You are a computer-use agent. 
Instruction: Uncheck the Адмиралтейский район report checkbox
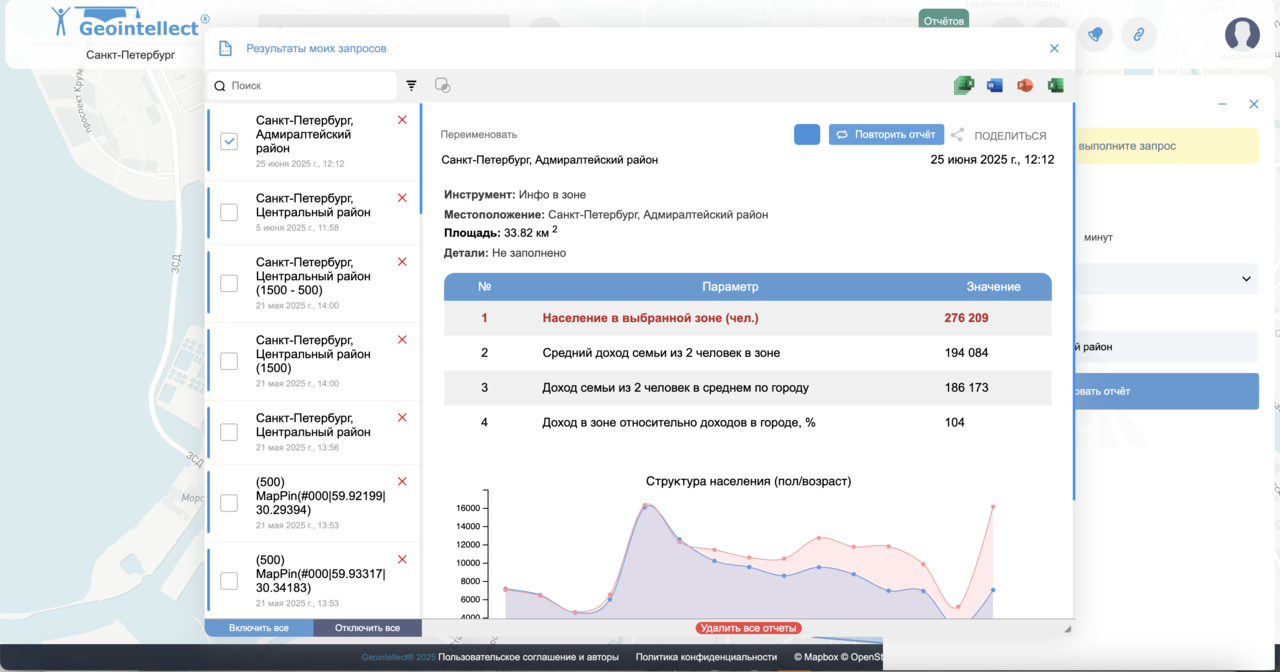(229, 142)
